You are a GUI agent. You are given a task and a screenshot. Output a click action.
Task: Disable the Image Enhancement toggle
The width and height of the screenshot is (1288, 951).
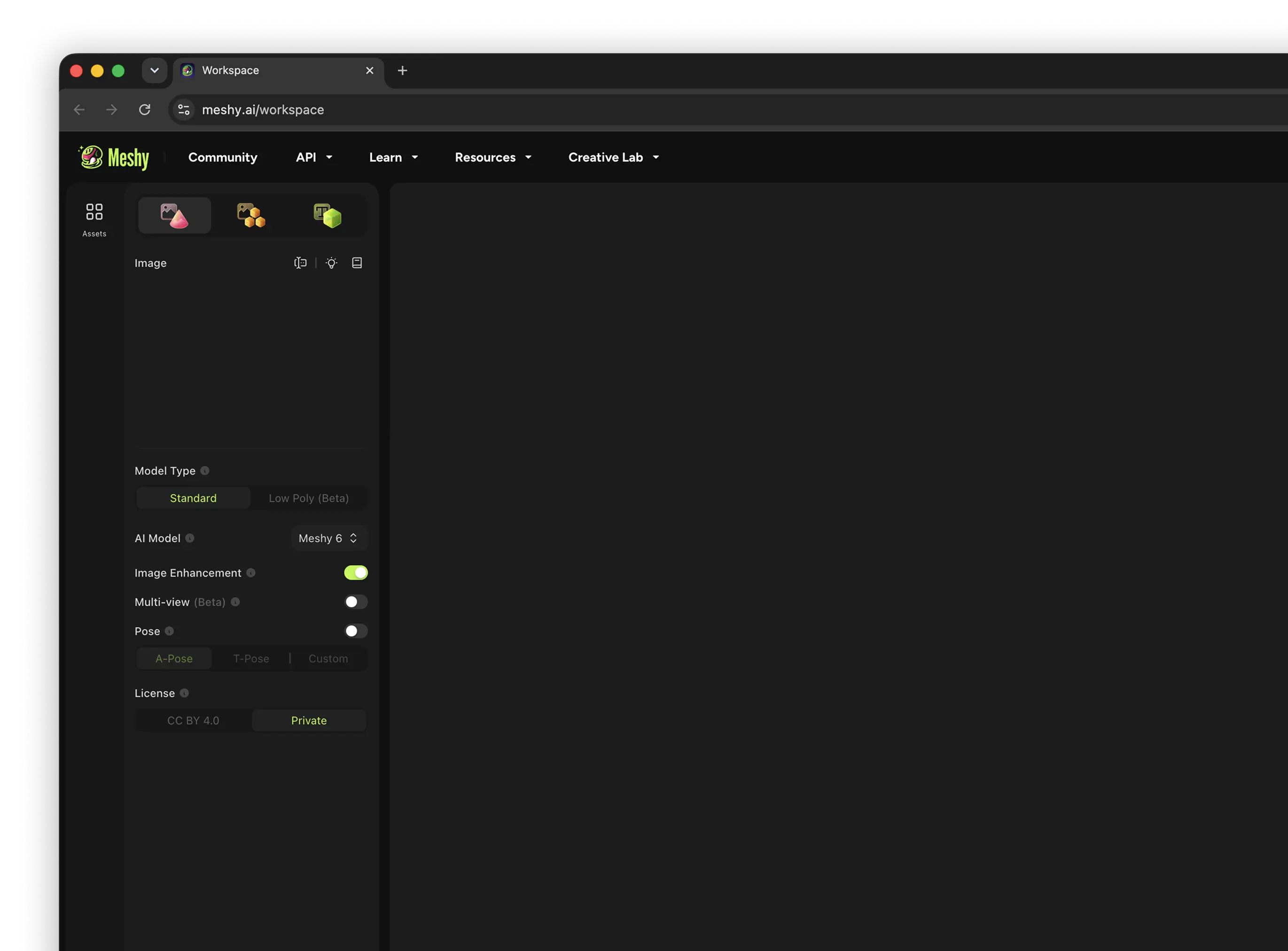[356, 573]
